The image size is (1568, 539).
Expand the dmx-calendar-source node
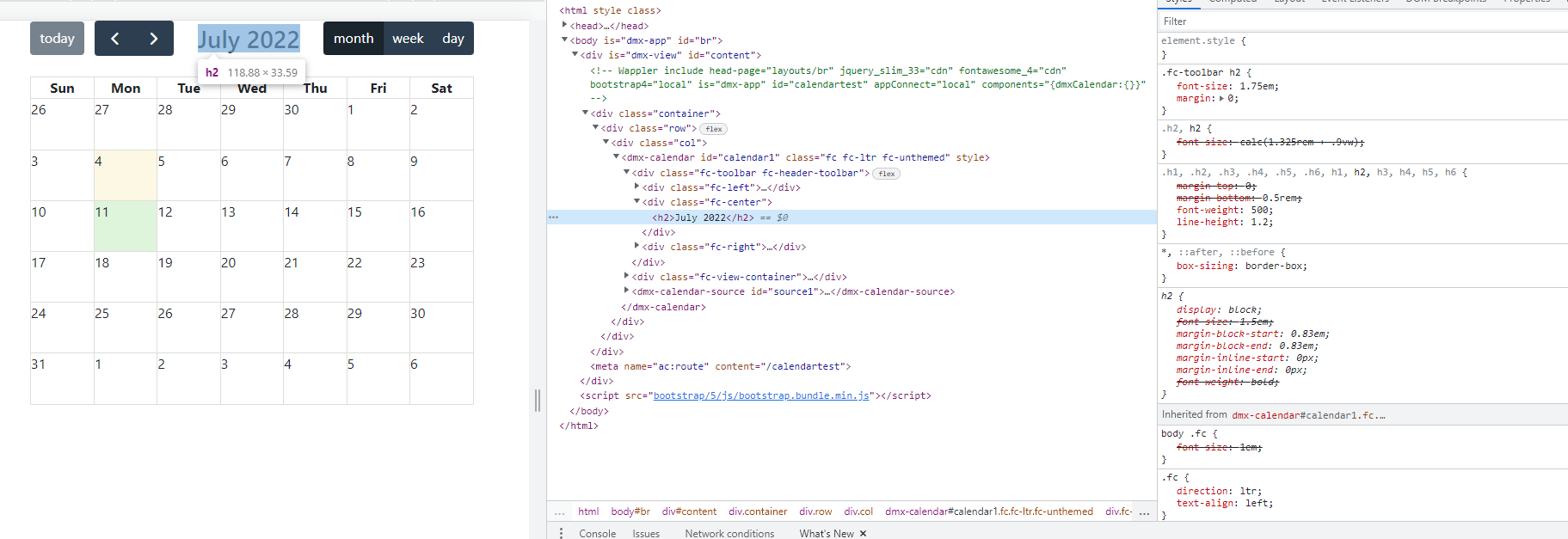click(626, 291)
